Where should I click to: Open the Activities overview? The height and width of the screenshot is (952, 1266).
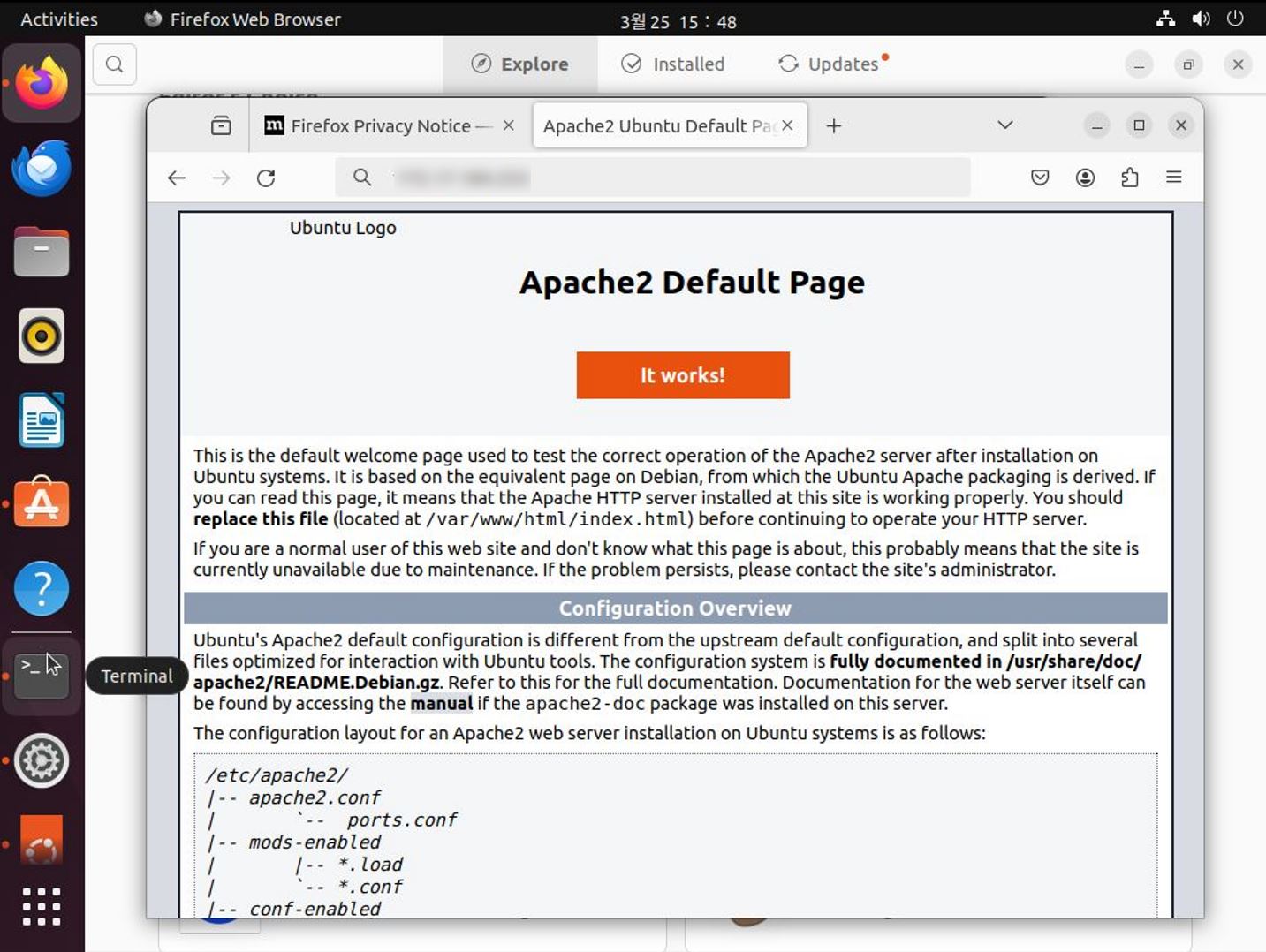click(x=59, y=19)
